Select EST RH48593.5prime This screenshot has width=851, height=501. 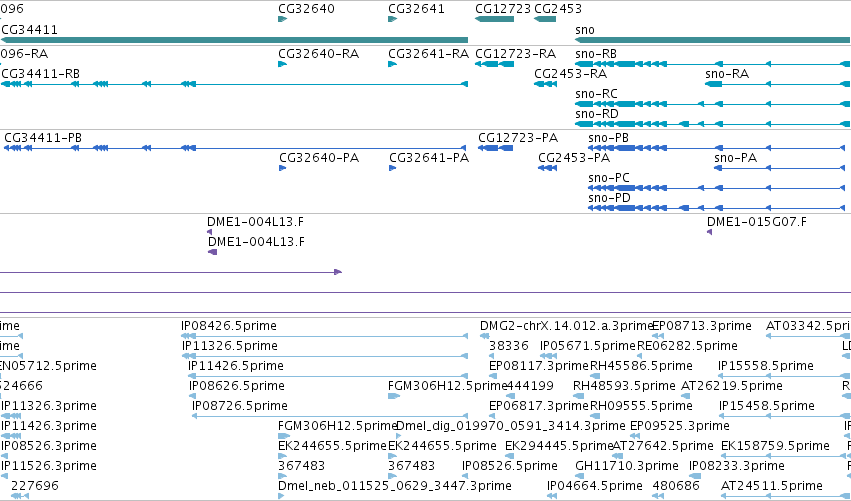(624, 386)
